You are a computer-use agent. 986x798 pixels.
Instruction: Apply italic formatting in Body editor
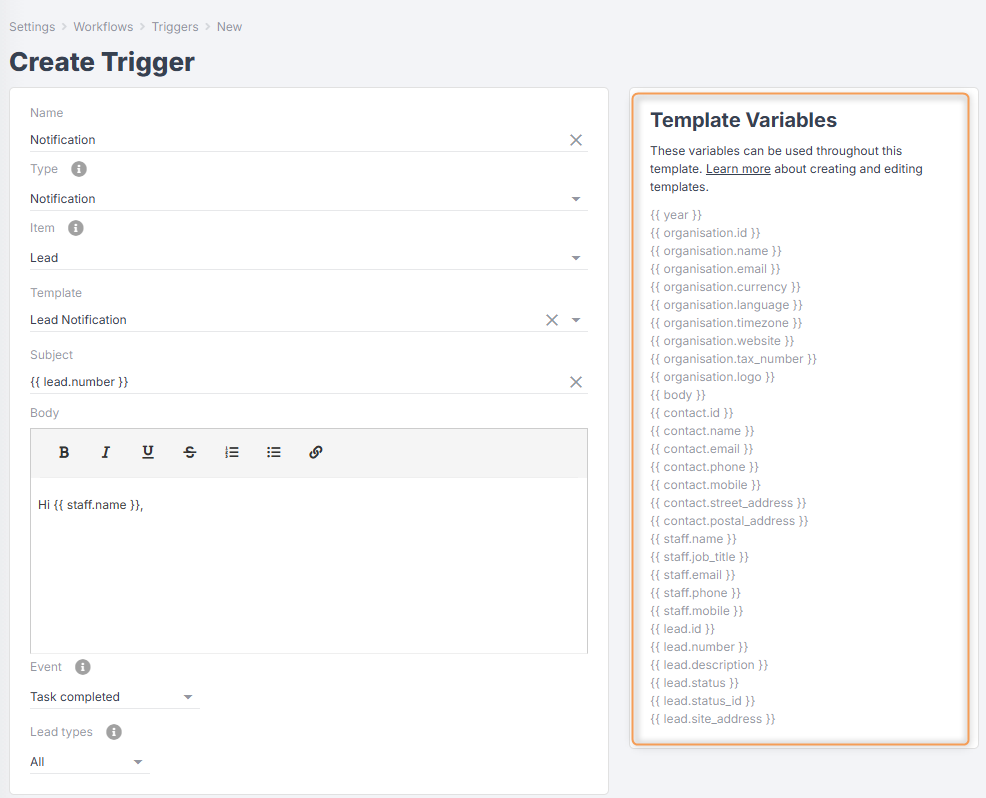tap(106, 452)
